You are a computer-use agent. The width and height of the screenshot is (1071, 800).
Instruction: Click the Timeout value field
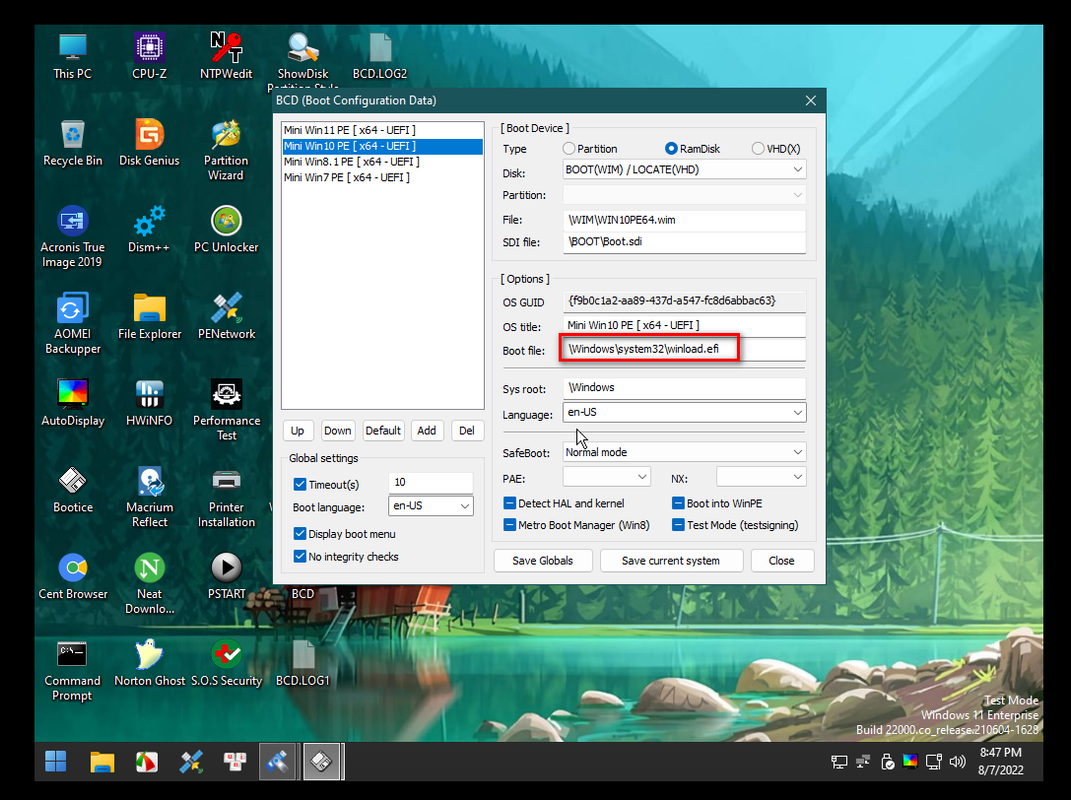[x=430, y=482]
